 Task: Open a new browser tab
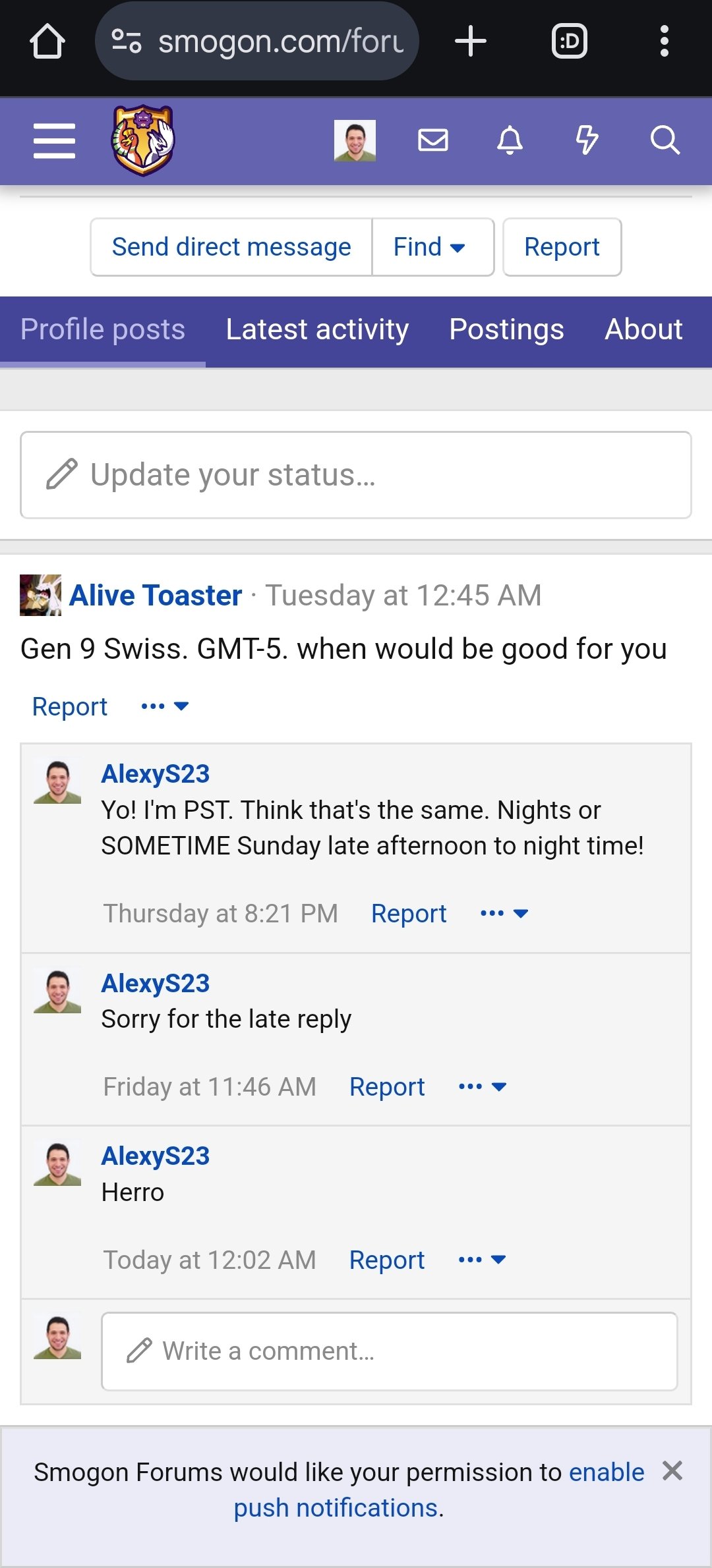click(x=471, y=42)
